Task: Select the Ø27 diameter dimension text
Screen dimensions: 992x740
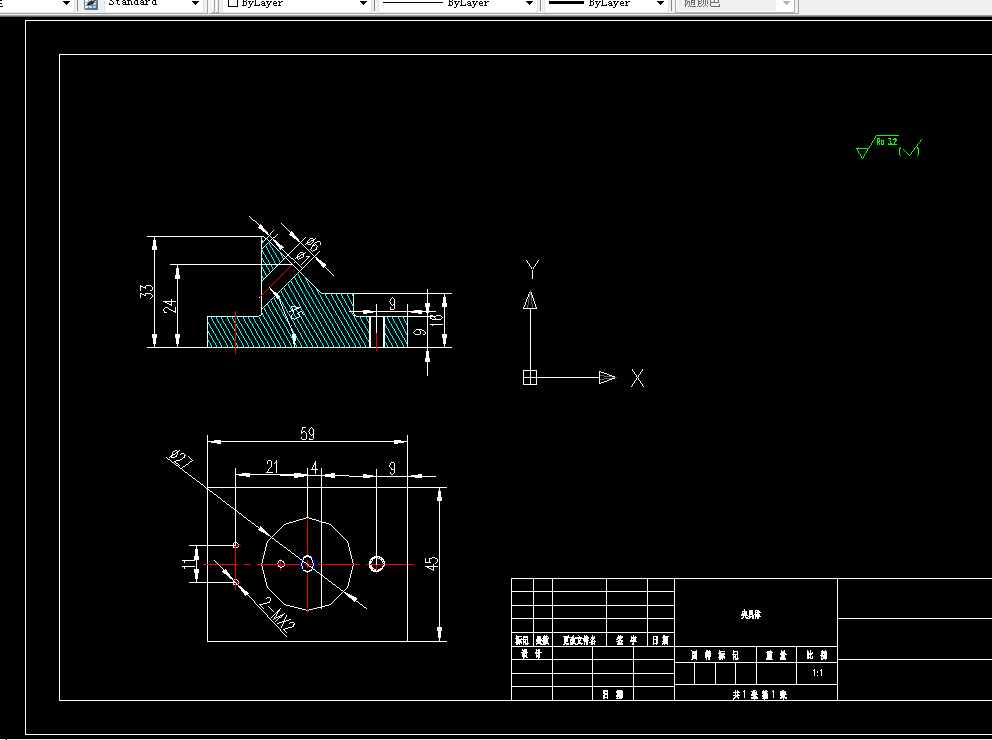Action: [180, 459]
